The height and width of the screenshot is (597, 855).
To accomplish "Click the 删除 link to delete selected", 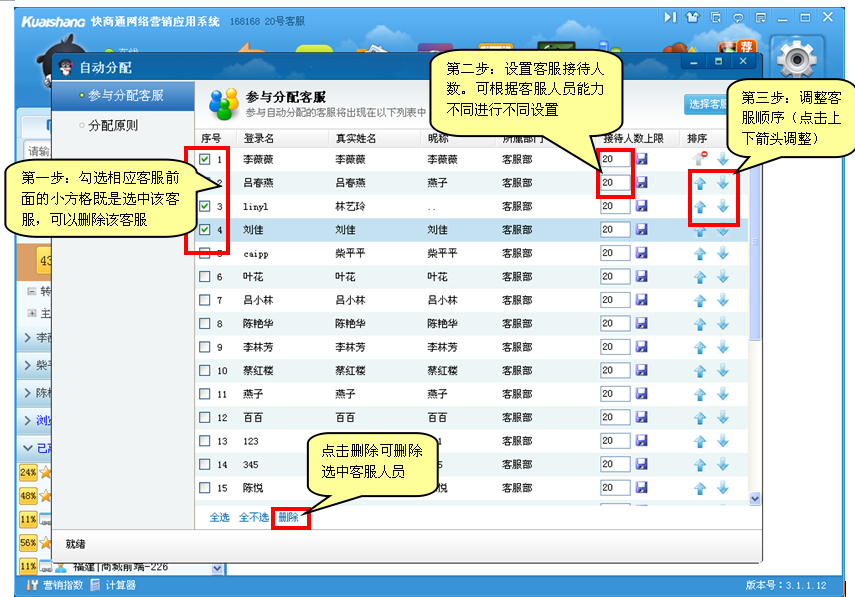I will point(288,517).
